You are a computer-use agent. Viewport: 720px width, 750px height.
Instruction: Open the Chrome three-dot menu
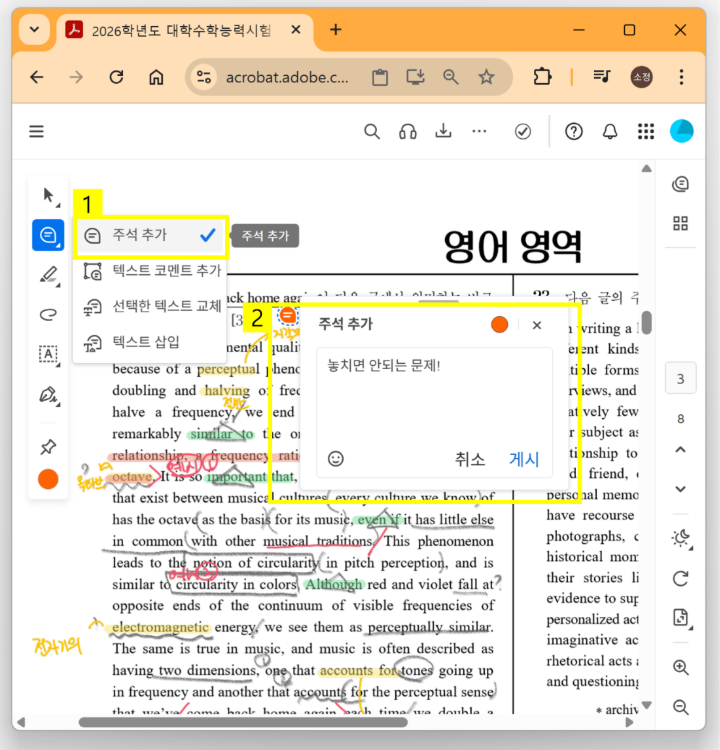coord(681,77)
